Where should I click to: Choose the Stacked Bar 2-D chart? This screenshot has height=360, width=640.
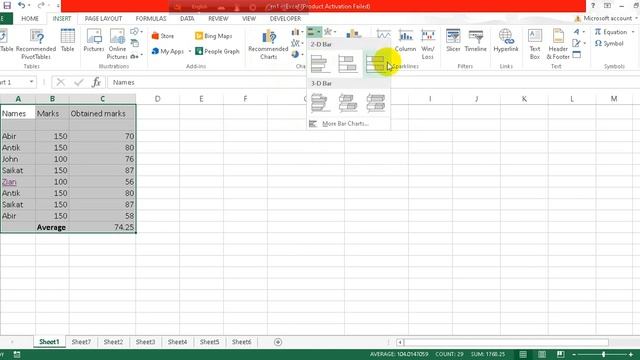click(347, 64)
